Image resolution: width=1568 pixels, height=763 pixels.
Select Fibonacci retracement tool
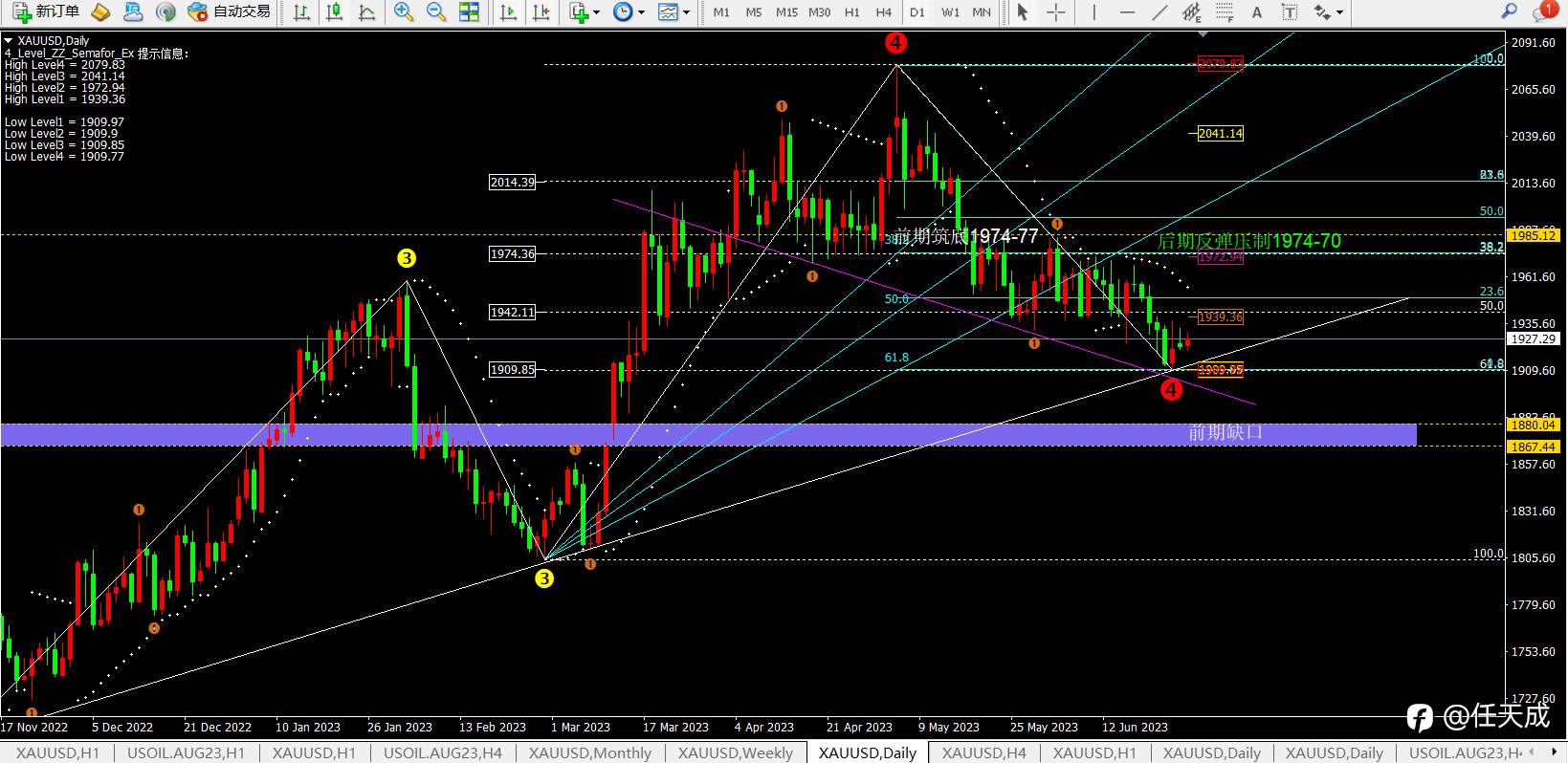(x=1225, y=11)
